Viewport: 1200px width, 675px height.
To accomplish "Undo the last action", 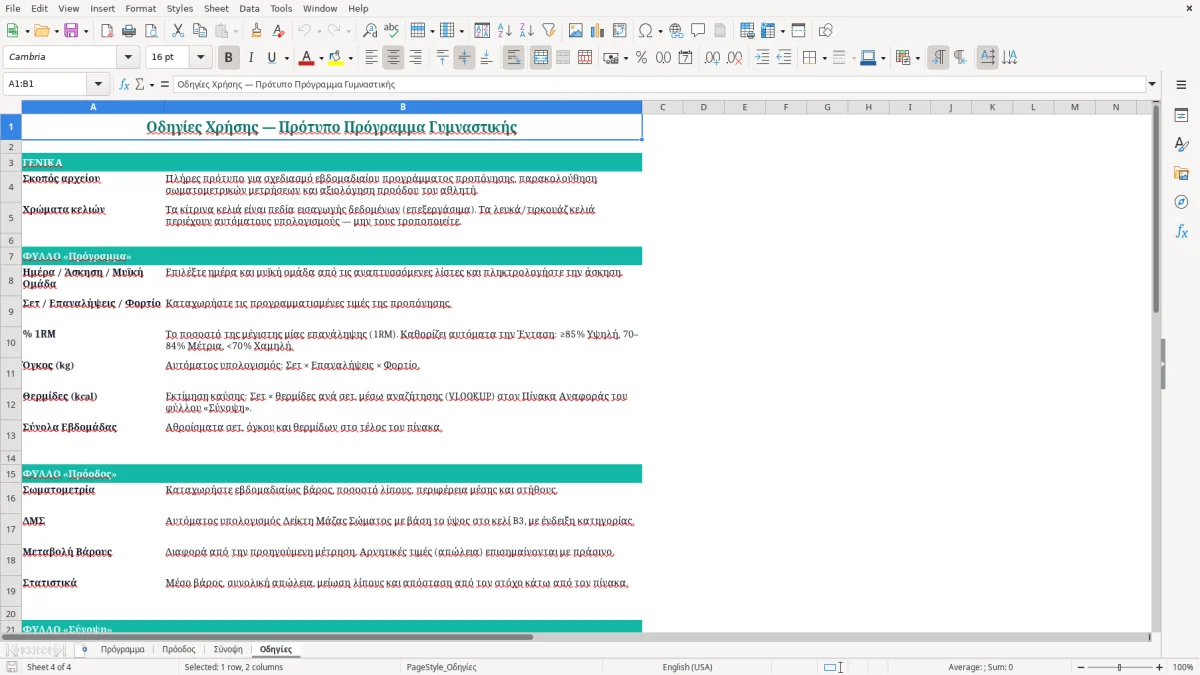I will 305,31.
